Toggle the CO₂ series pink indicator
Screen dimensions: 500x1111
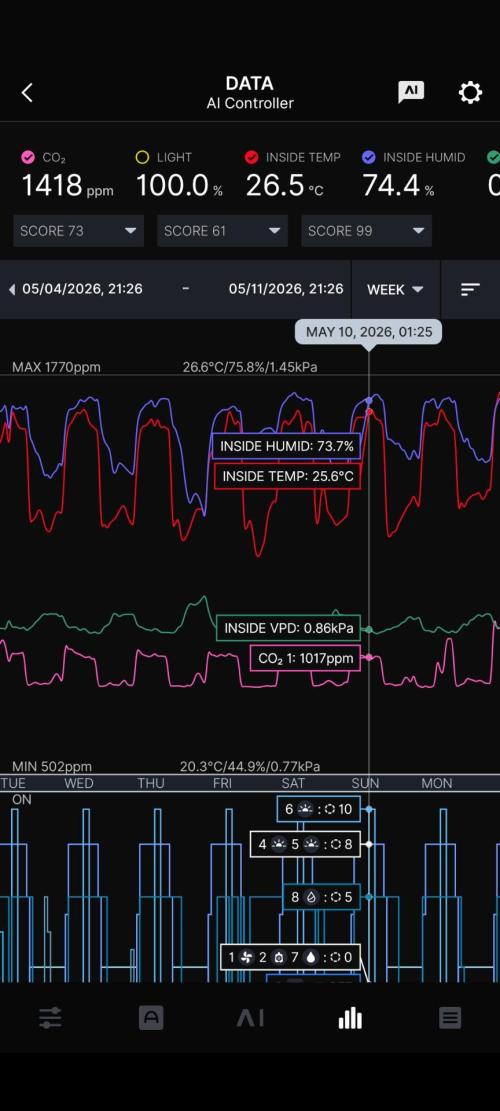(28, 157)
